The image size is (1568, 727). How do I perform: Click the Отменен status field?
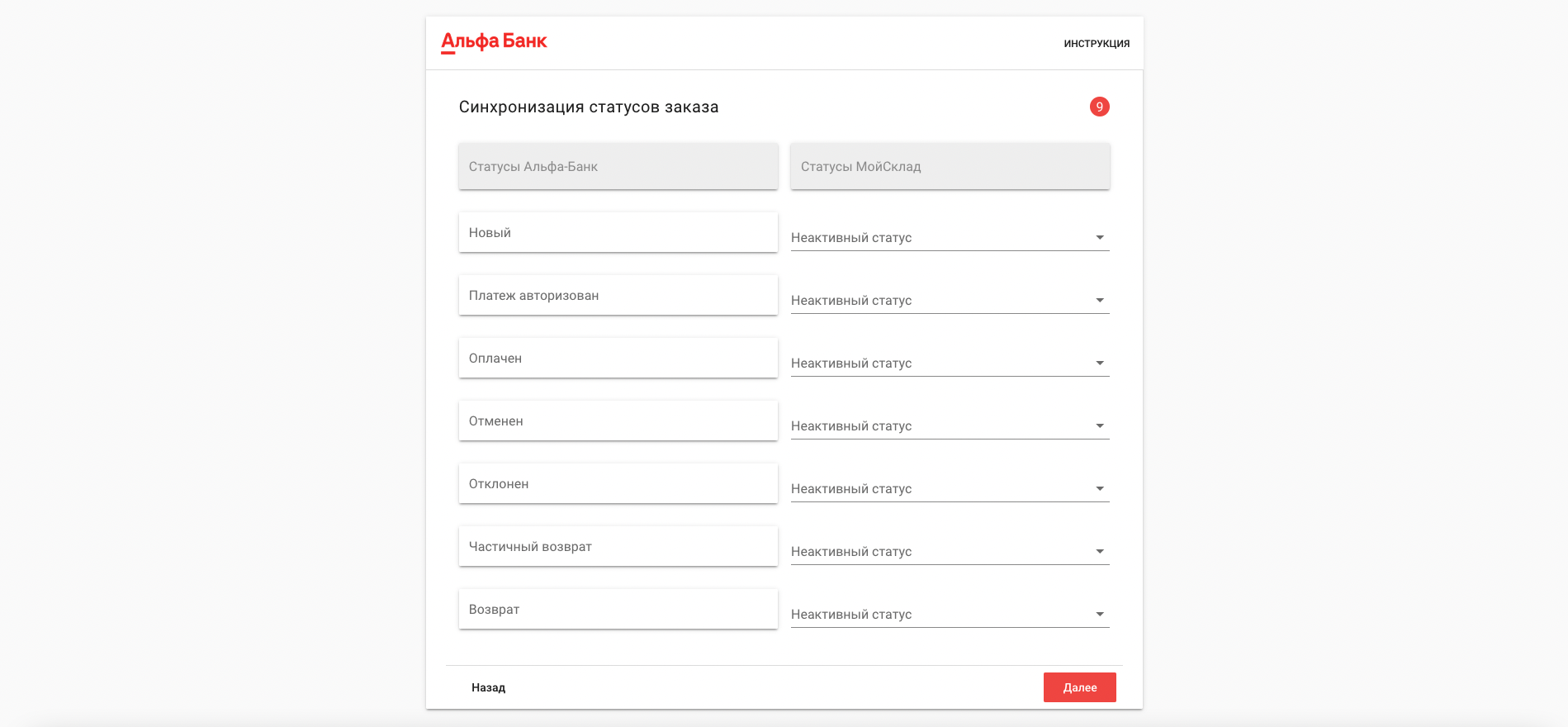618,421
